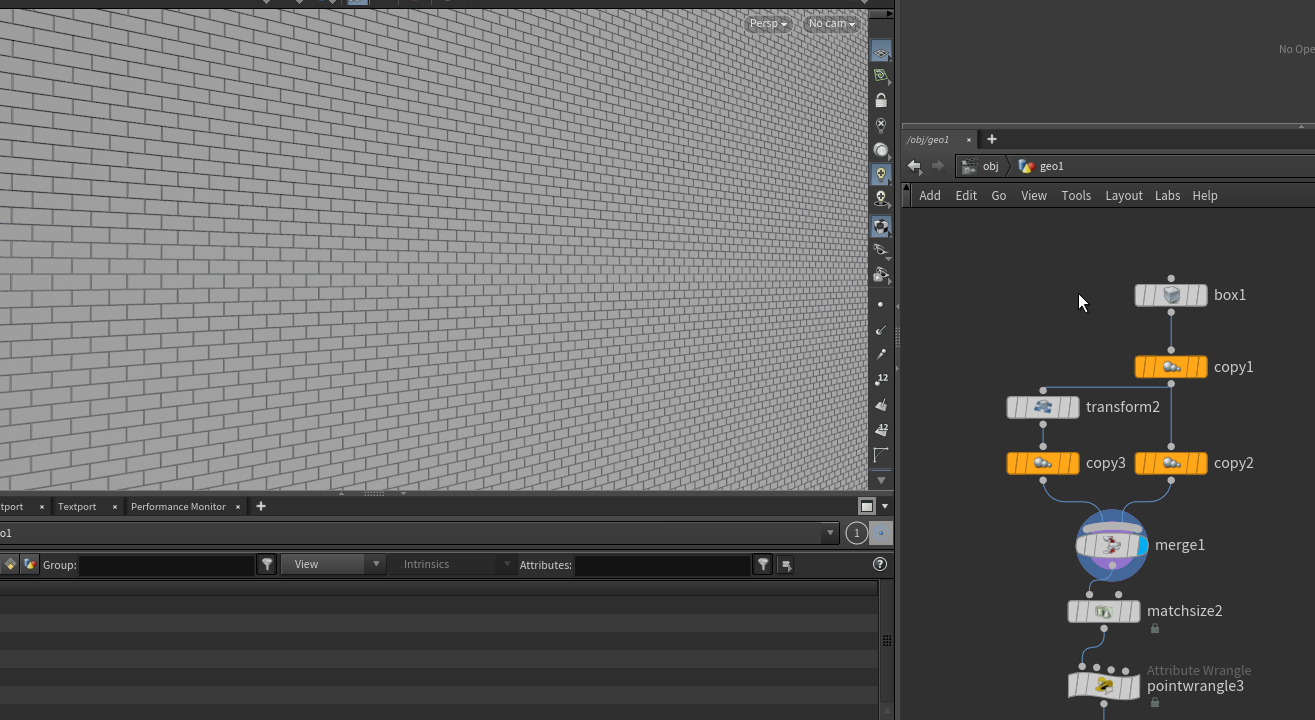Select the box1 node
Screen dimensions: 1315x720
(x=1171, y=295)
